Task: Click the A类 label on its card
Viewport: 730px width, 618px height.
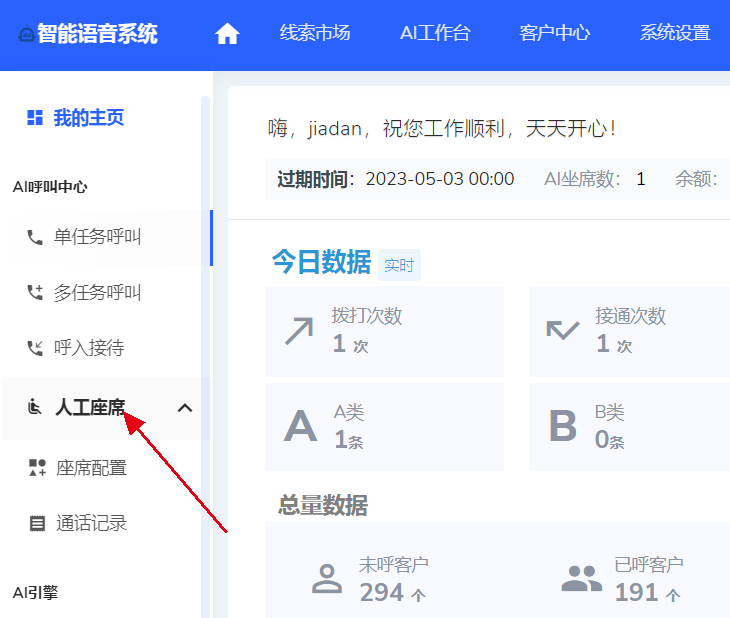Action: (349, 412)
